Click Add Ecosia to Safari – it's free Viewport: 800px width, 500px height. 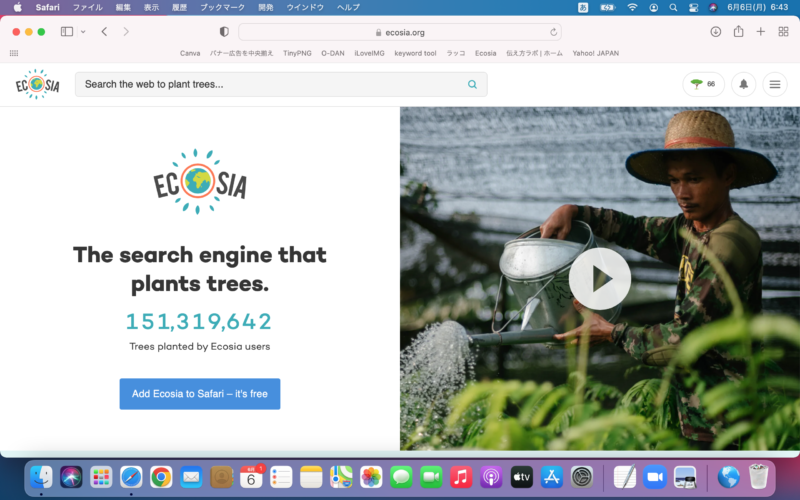tap(200, 394)
